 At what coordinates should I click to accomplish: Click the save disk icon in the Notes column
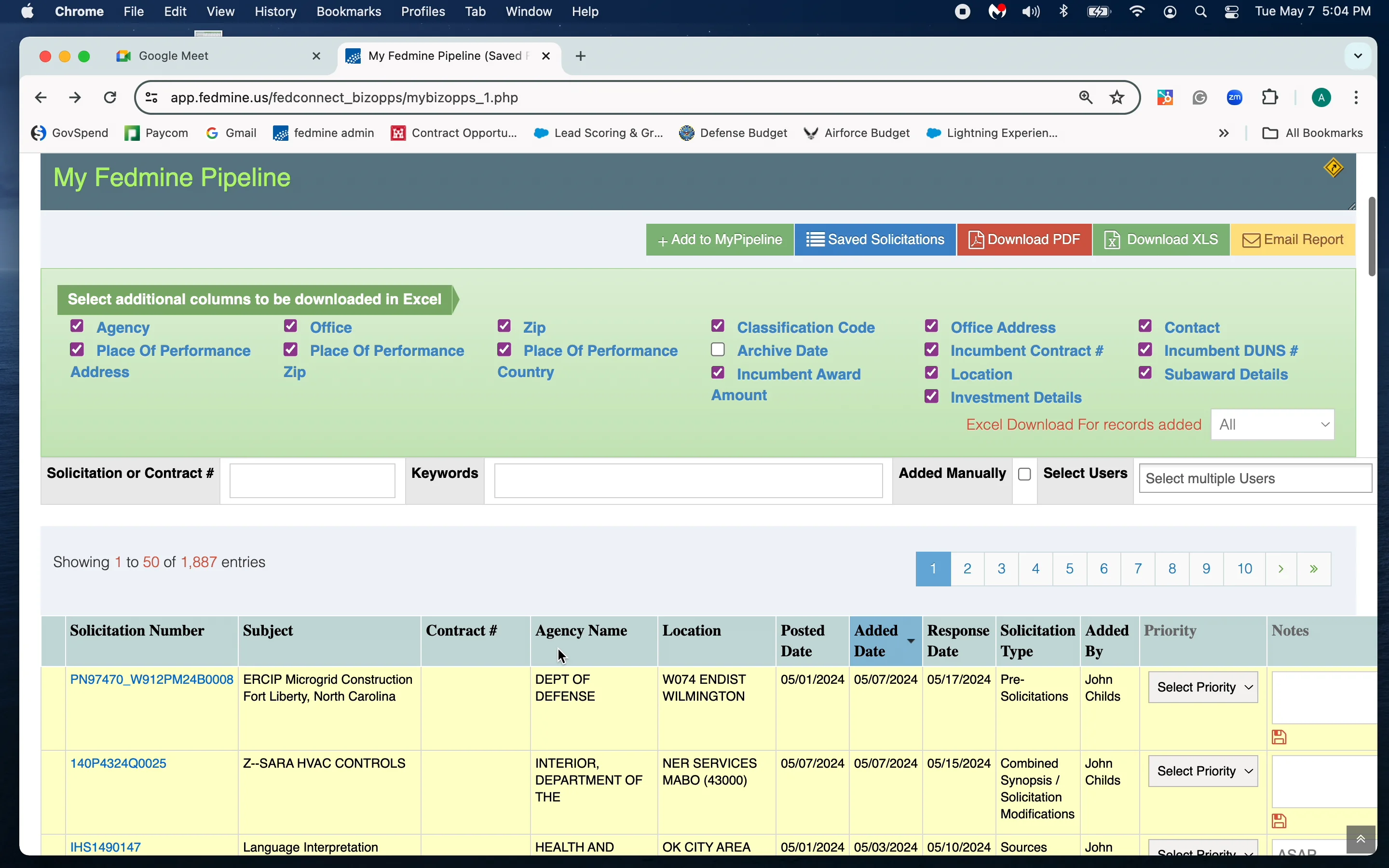pyautogui.click(x=1280, y=738)
